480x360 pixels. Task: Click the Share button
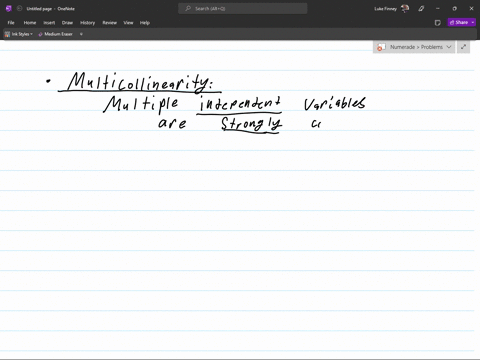point(459,22)
